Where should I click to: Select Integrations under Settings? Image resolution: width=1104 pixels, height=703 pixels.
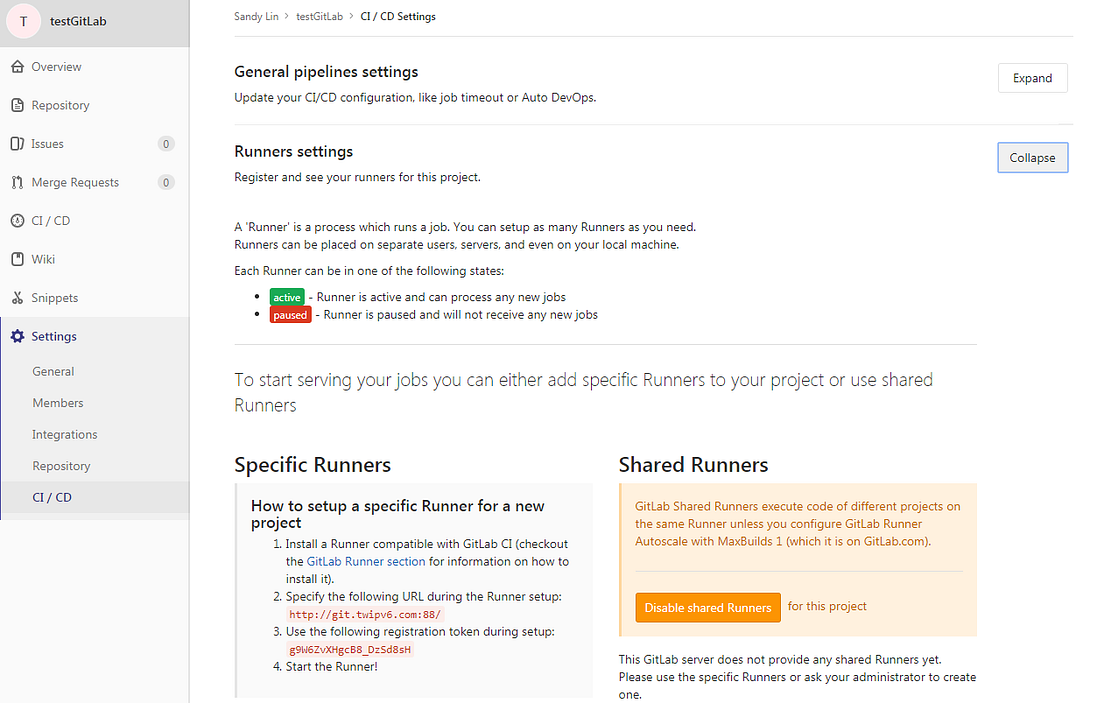65,435
